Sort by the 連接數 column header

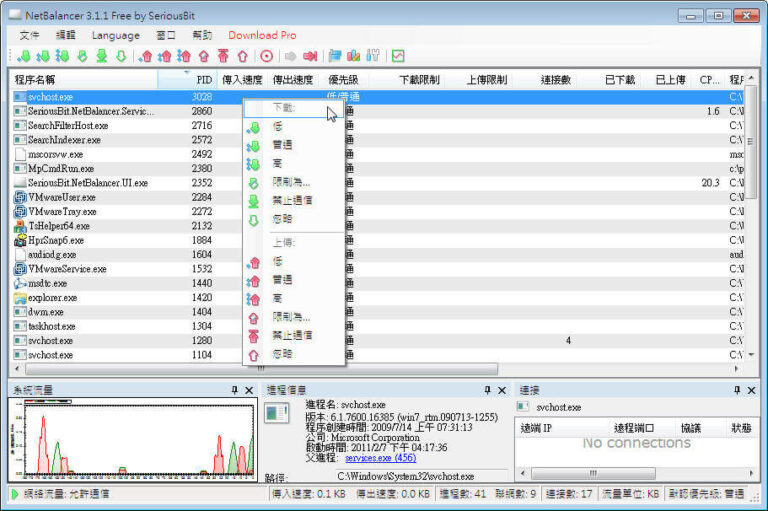[544, 80]
